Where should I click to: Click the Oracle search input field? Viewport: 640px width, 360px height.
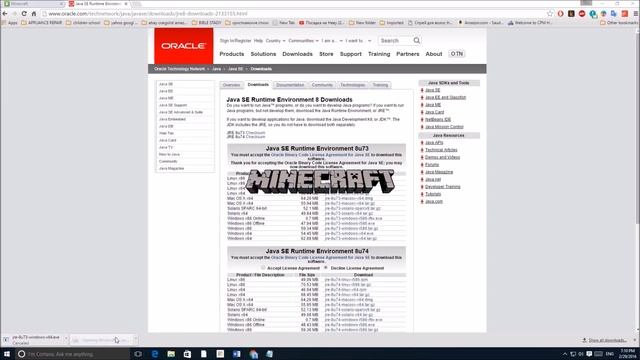(395, 41)
